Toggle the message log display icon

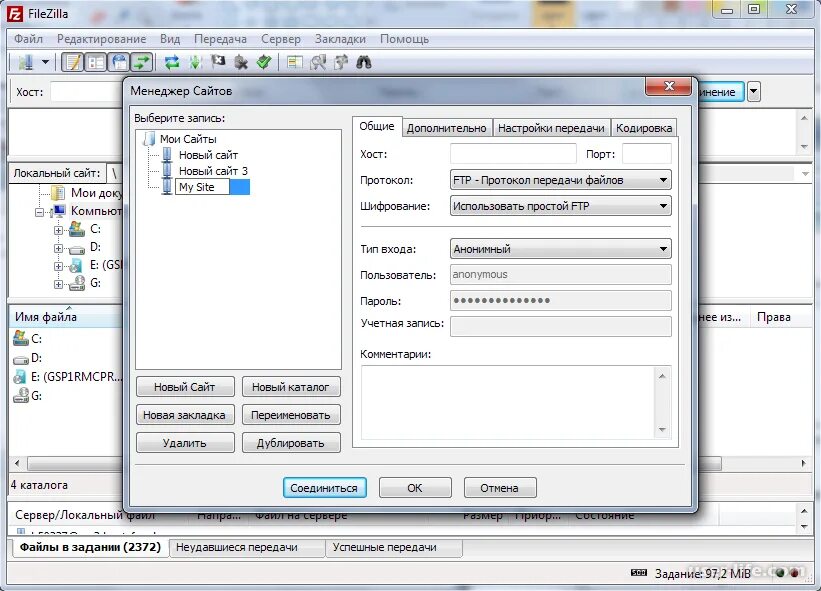pos(73,62)
